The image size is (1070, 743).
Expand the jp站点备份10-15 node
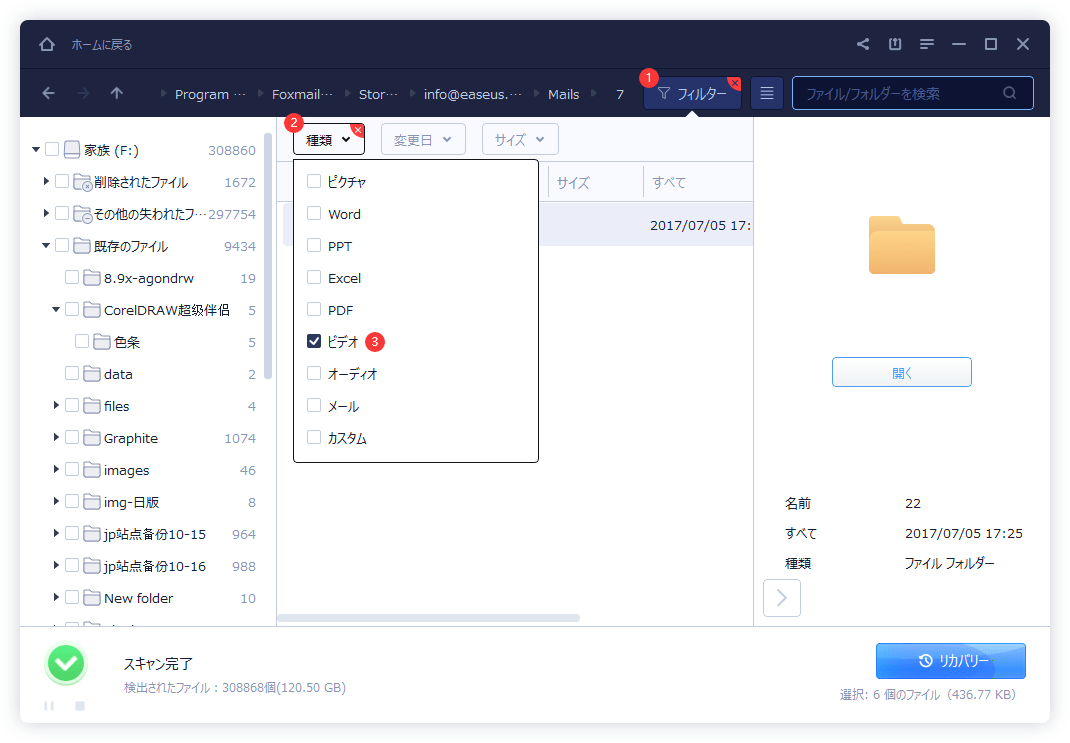coord(56,534)
